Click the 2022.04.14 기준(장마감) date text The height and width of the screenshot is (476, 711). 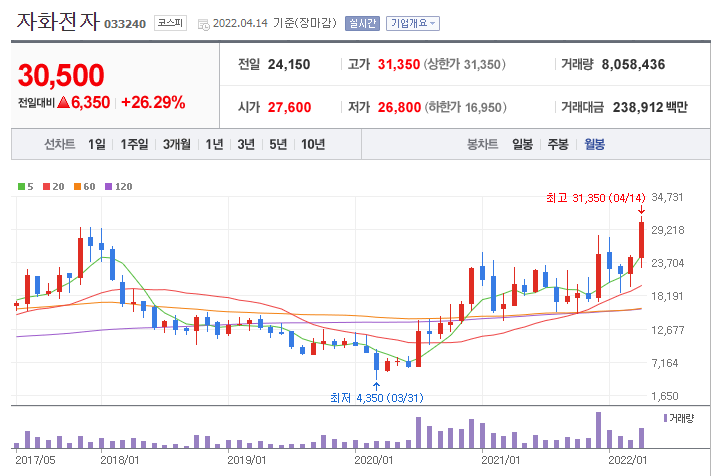(275, 23)
